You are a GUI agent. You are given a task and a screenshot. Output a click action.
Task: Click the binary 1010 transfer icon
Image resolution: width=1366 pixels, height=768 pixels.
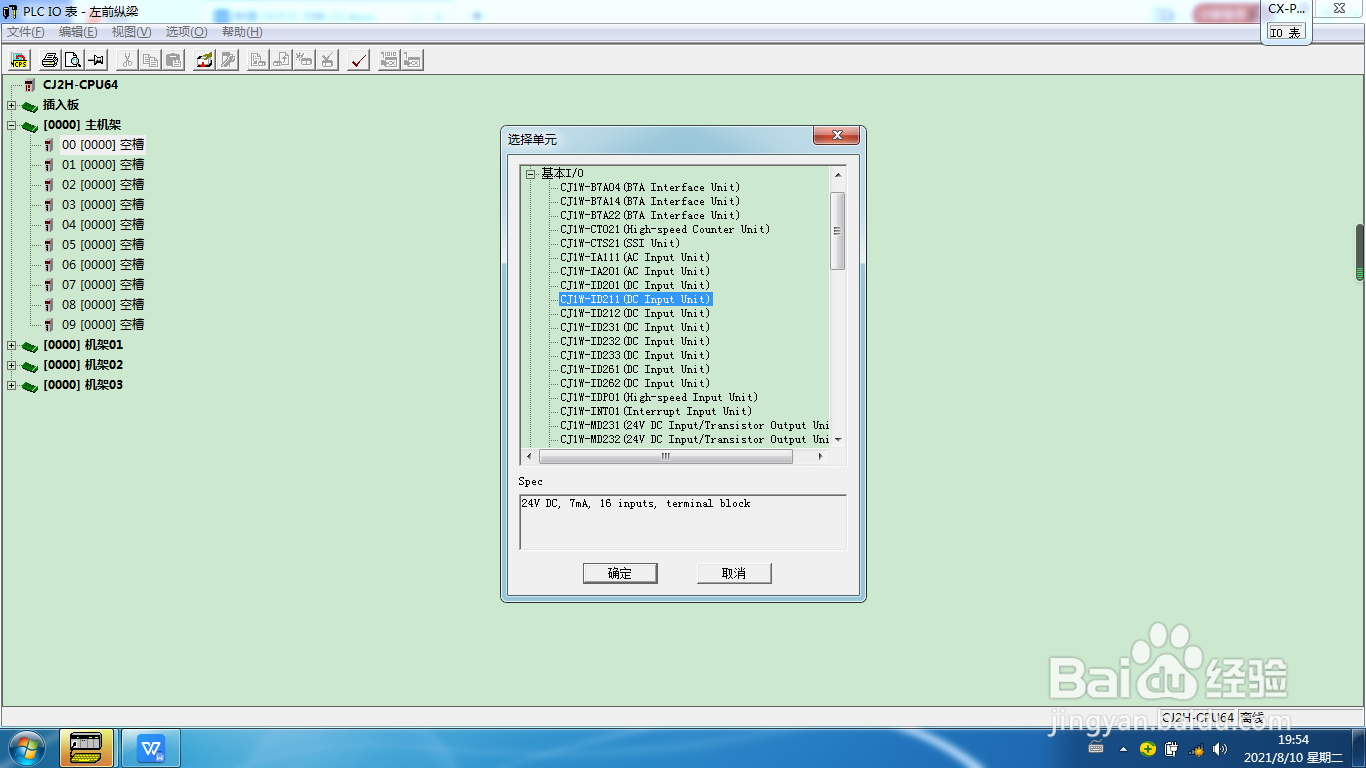tap(389, 60)
